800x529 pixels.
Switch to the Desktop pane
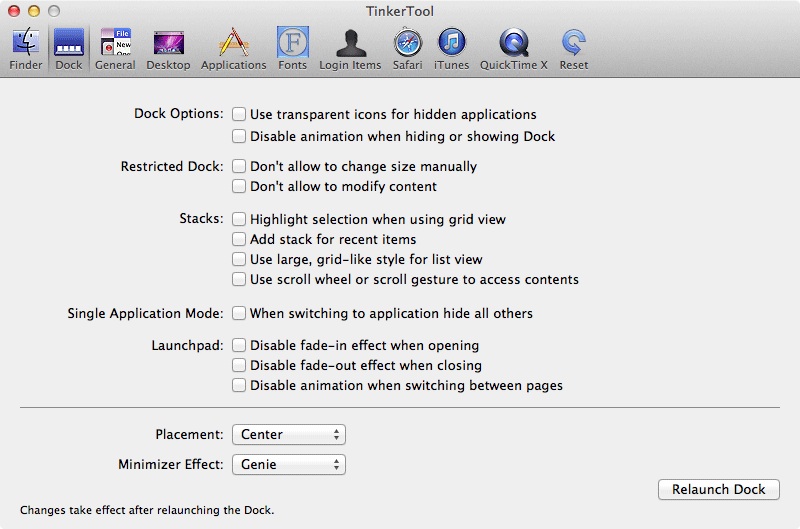[168, 49]
